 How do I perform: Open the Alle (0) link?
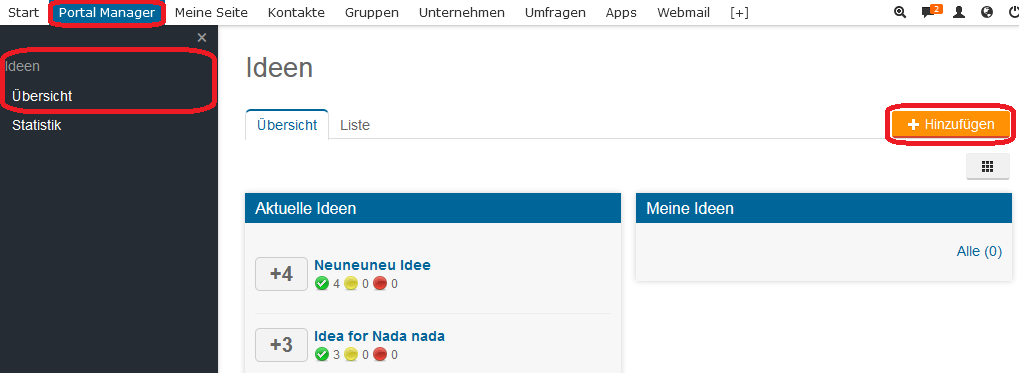979,251
